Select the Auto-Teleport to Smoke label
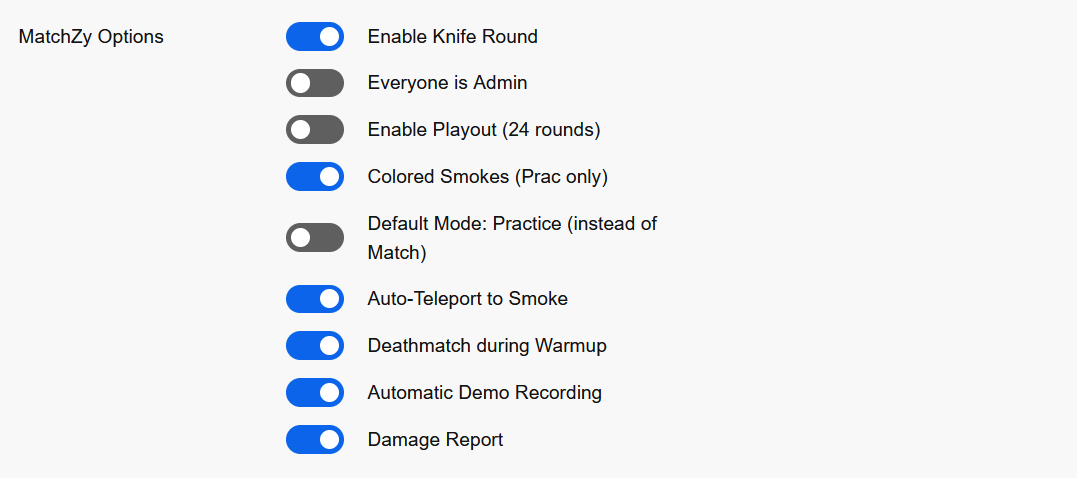This screenshot has width=1077, height=478. click(x=467, y=299)
